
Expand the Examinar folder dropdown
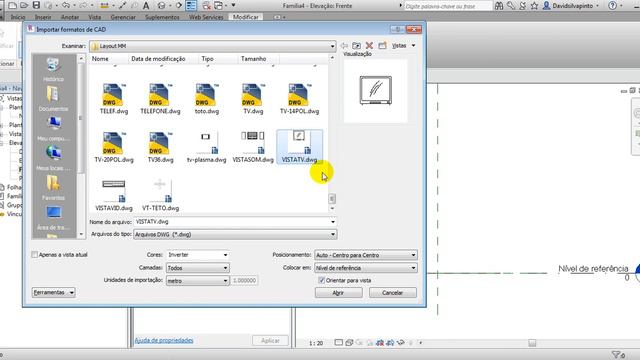point(332,46)
